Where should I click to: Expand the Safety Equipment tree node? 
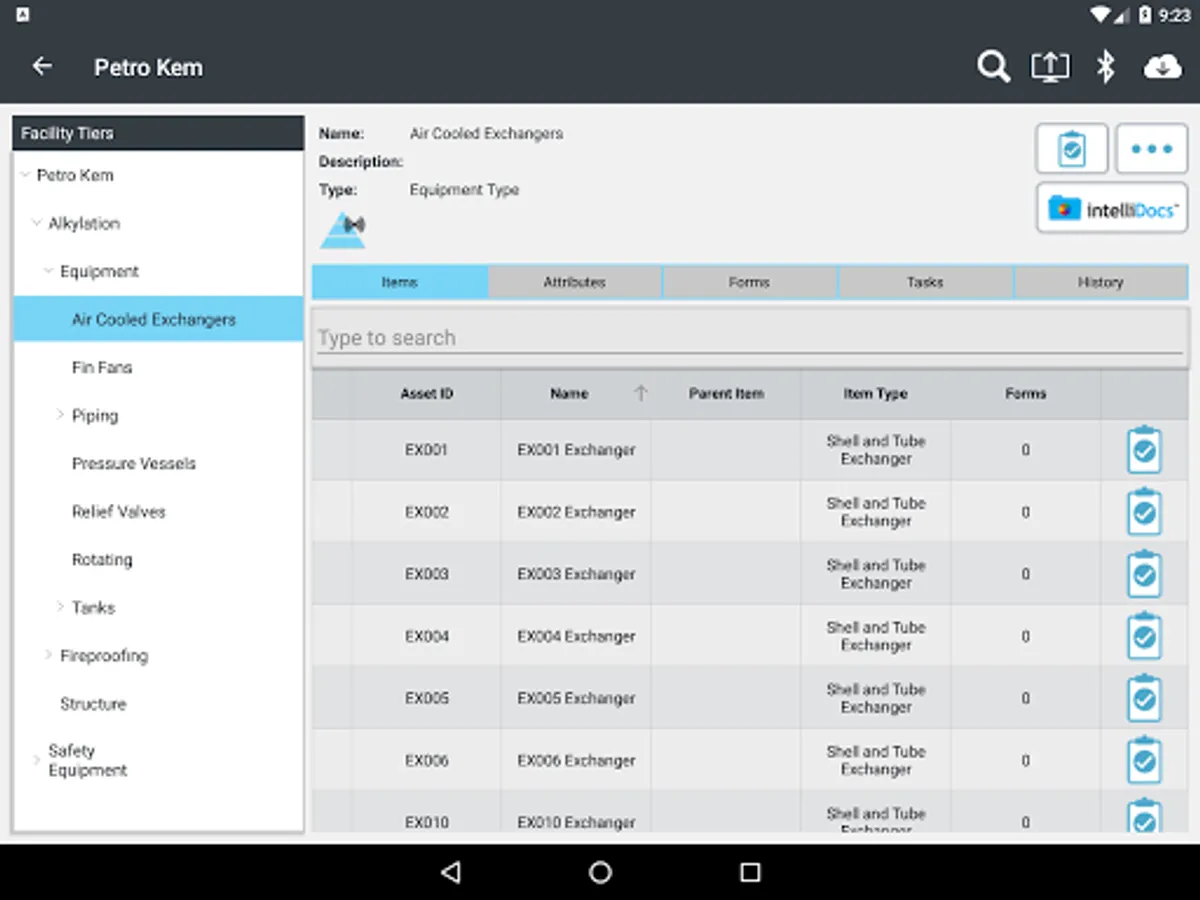pos(37,760)
